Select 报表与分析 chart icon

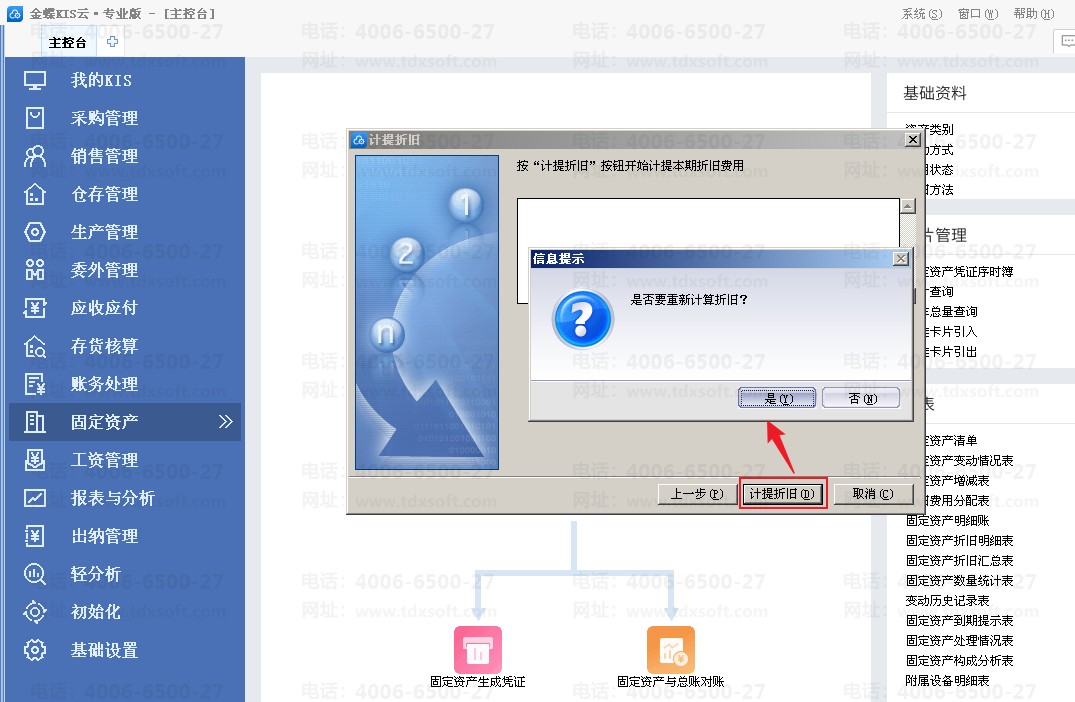pos(35,498)
